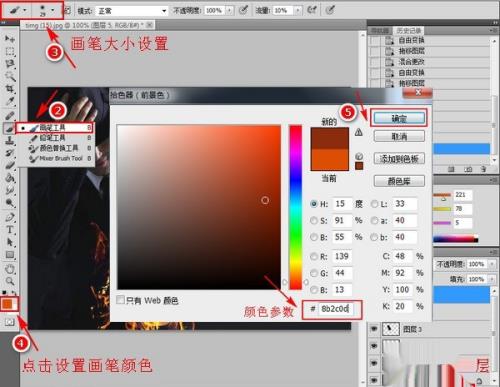The height and width of the screenshot is (387, 500).
Task: Select the Horizontal Type tool
Action: tap(10, 230)
